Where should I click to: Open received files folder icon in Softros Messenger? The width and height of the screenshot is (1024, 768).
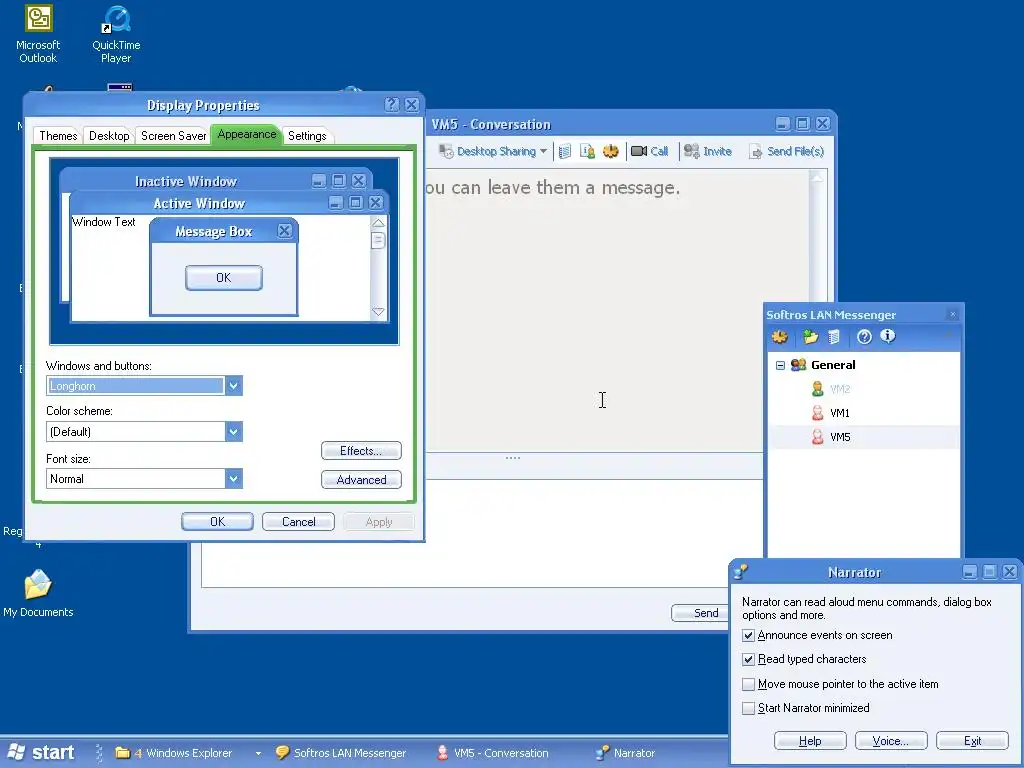point(810,337)
